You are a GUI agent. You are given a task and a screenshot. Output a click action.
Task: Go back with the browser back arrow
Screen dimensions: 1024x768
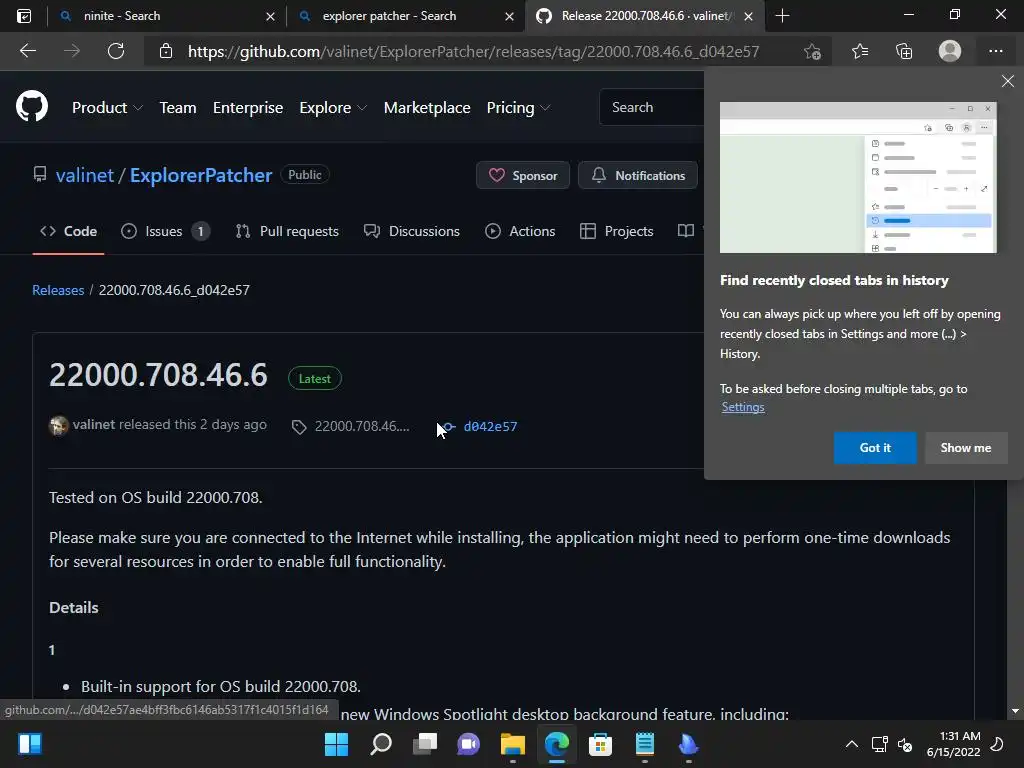(28, 51)
